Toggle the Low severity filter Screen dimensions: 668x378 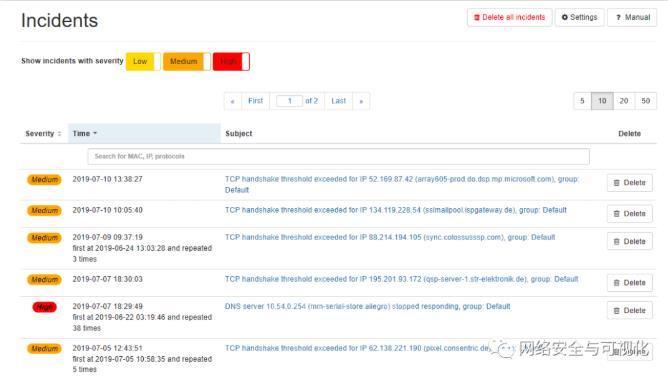(x=143, y=61)
